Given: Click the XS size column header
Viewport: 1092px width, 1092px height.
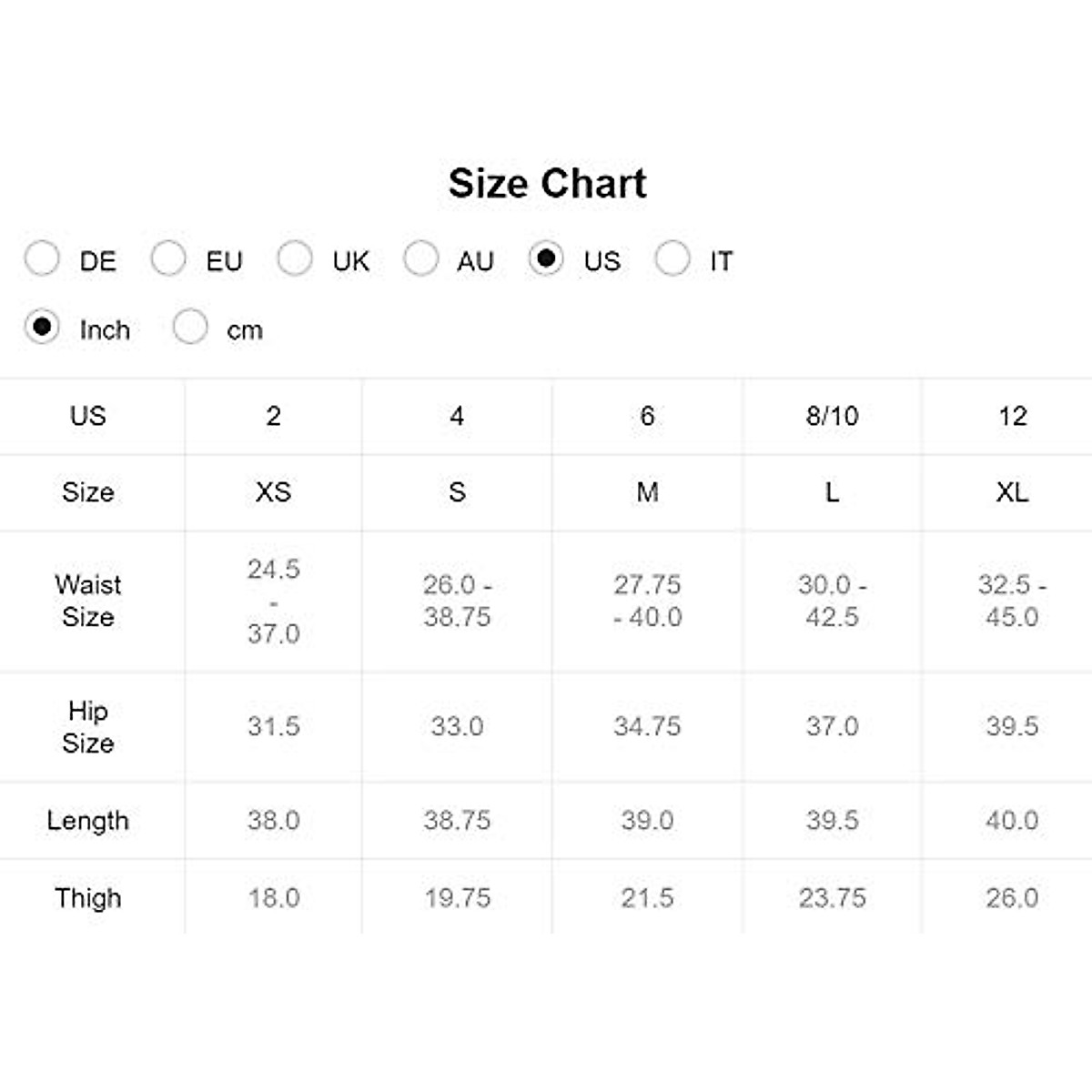Looking at the screenshot, I should pos(273,492).
